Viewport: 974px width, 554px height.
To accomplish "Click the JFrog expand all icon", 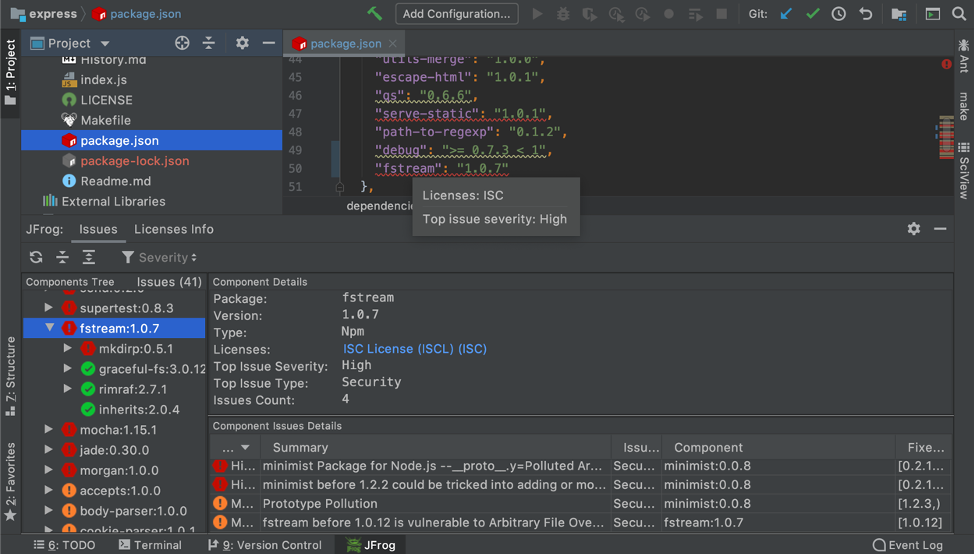I will [x=89, y=257].
